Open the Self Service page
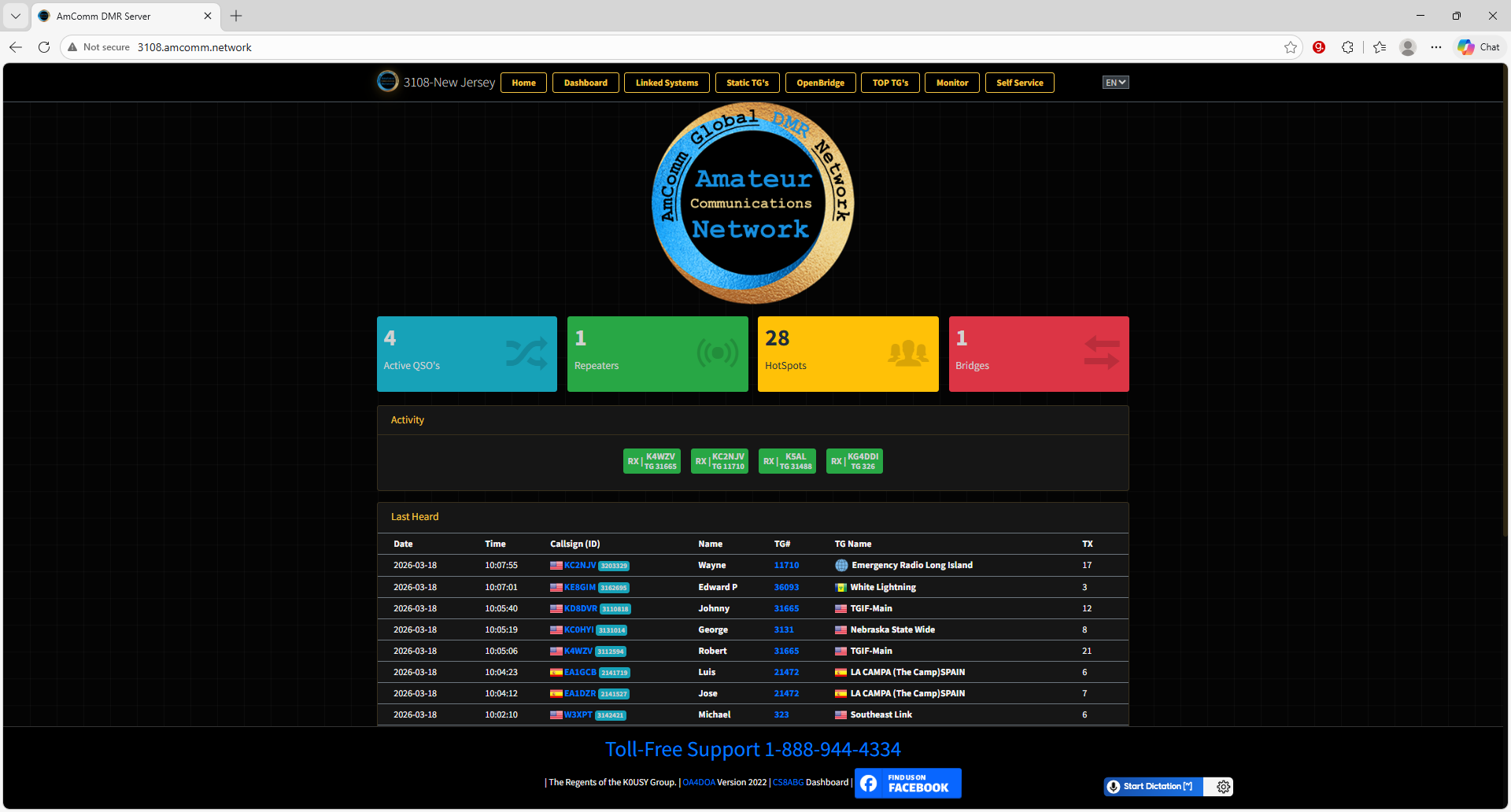This screenshot has width=1511, height=812. pos(1019,83)
